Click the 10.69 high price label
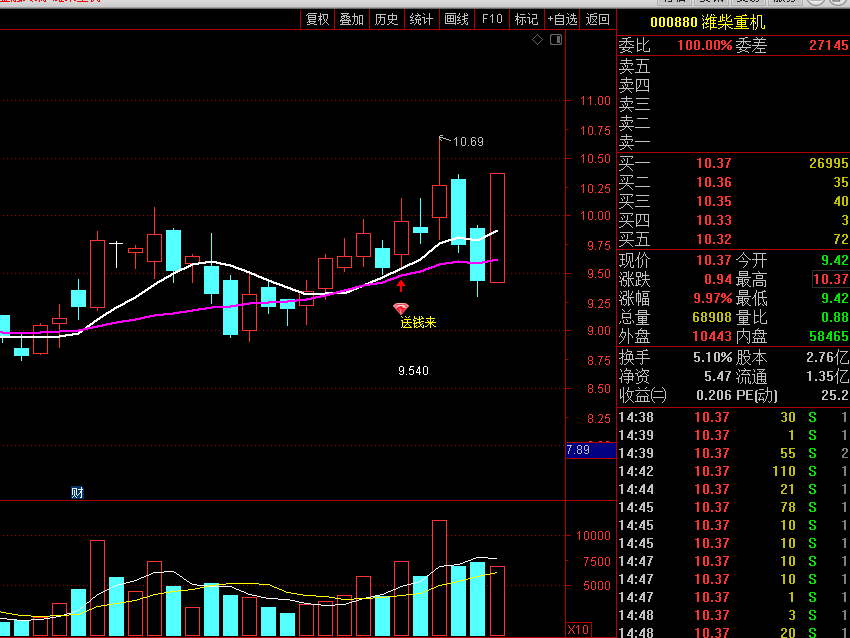 [x=468, y=141]
